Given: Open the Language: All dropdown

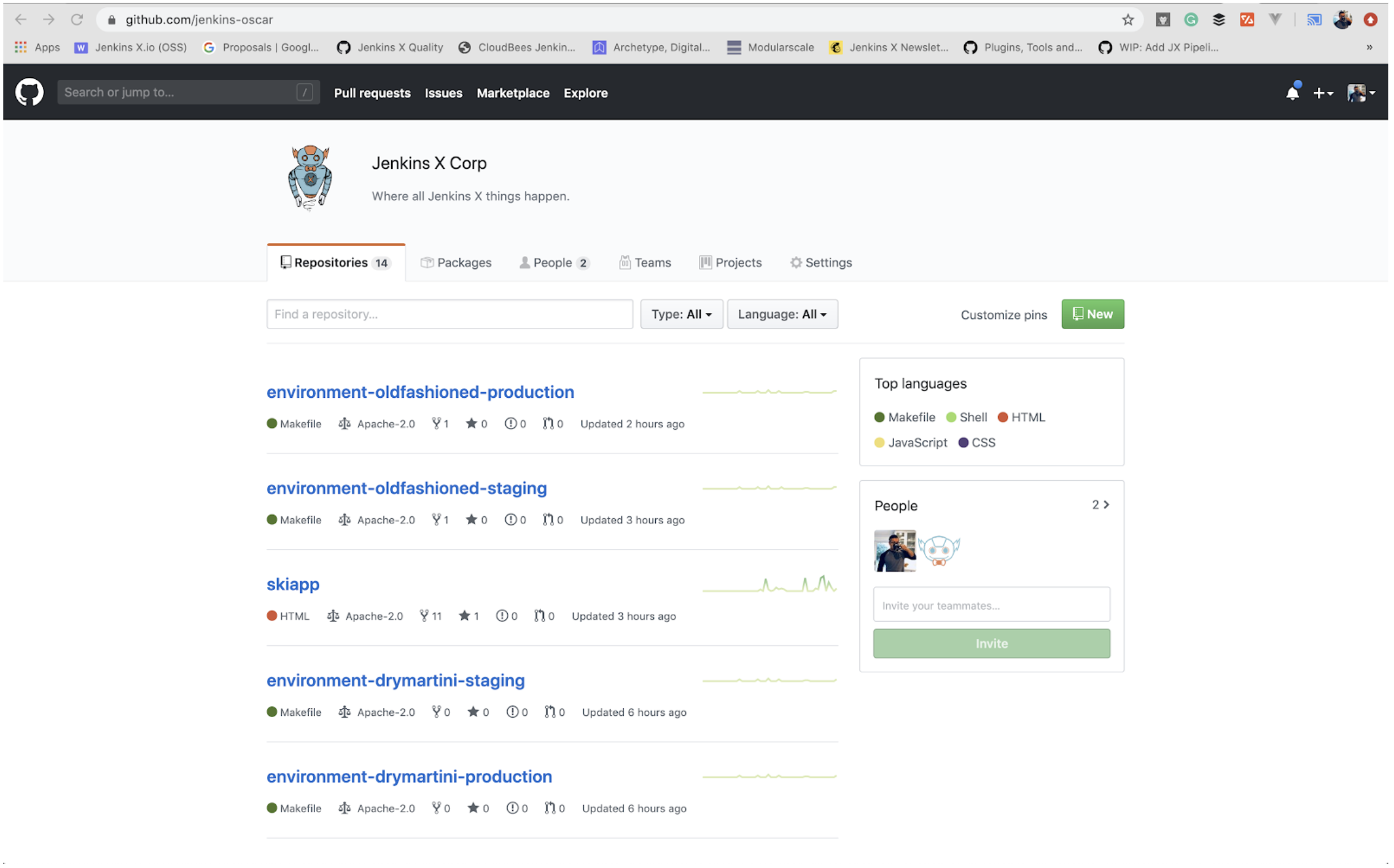Looking at the screenshot, I should tap(782, 314).
